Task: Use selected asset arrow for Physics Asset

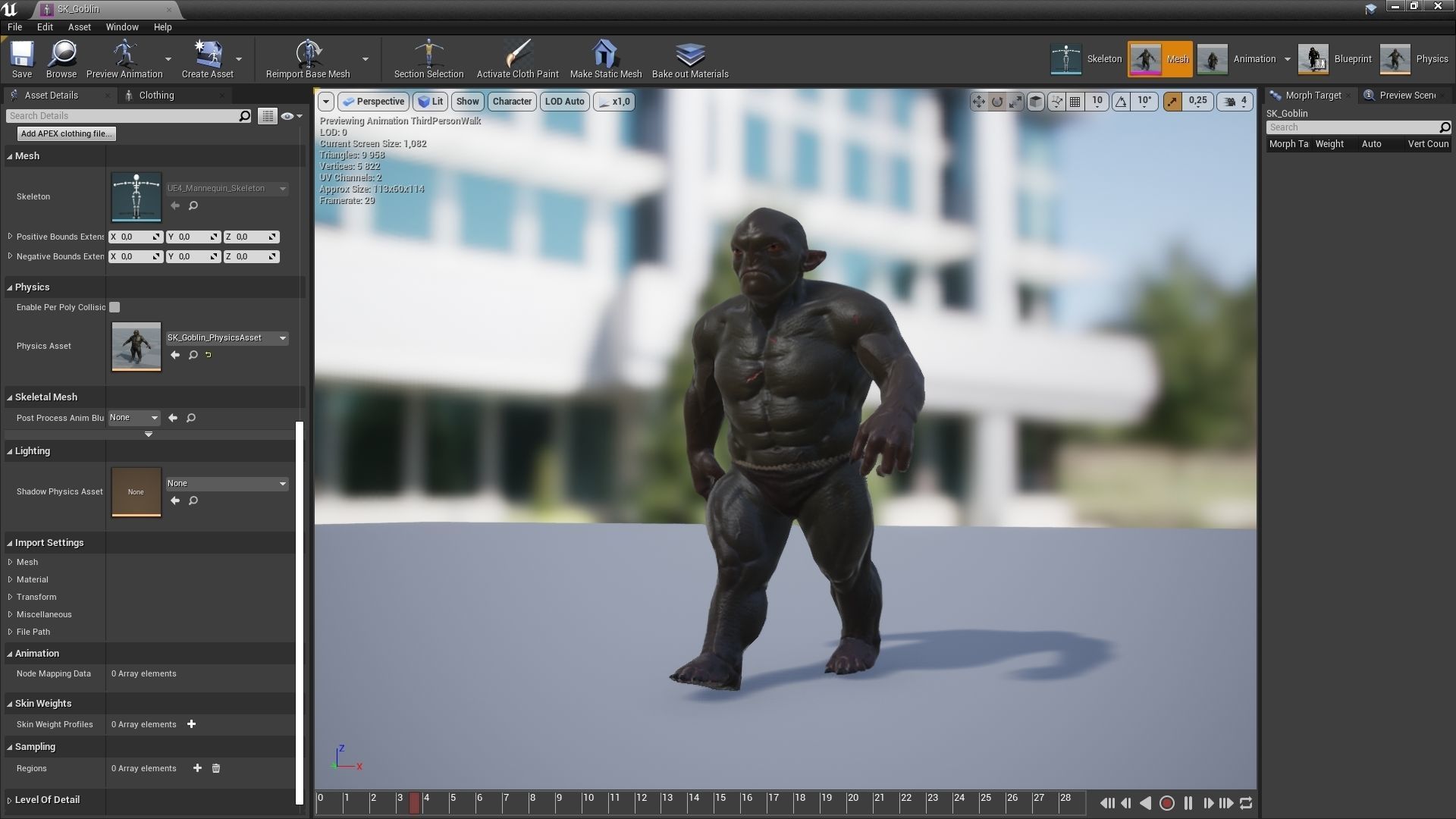Action: (175, 355)
